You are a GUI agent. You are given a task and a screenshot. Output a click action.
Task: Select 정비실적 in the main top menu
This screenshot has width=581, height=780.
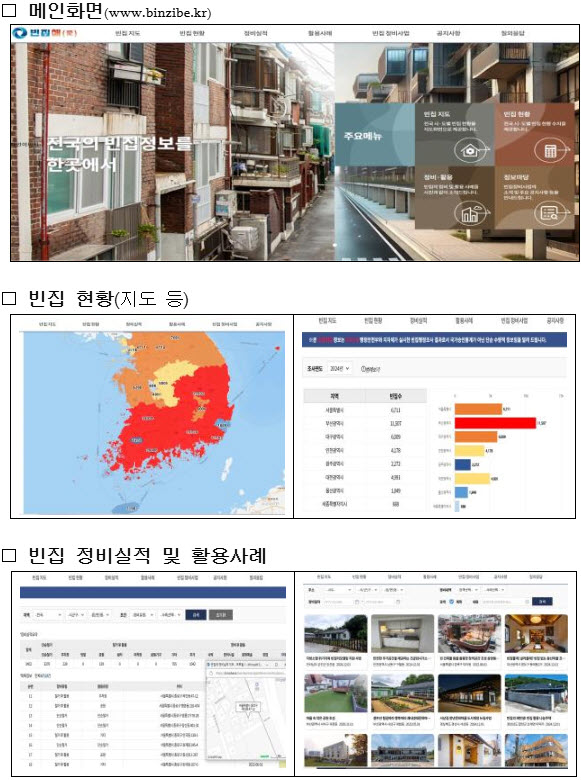pyautogui.click(x=255, y=33)
